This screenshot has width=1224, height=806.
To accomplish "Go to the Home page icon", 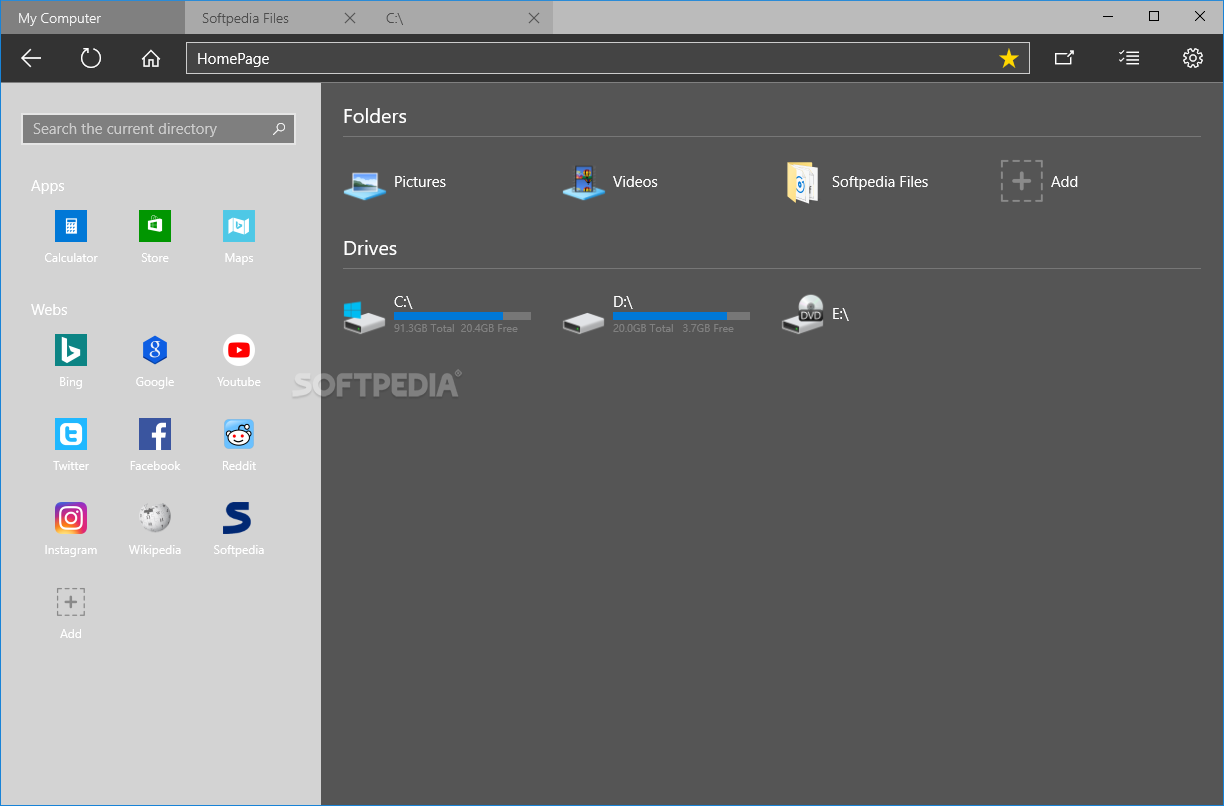I will click(x=151, y=58).
